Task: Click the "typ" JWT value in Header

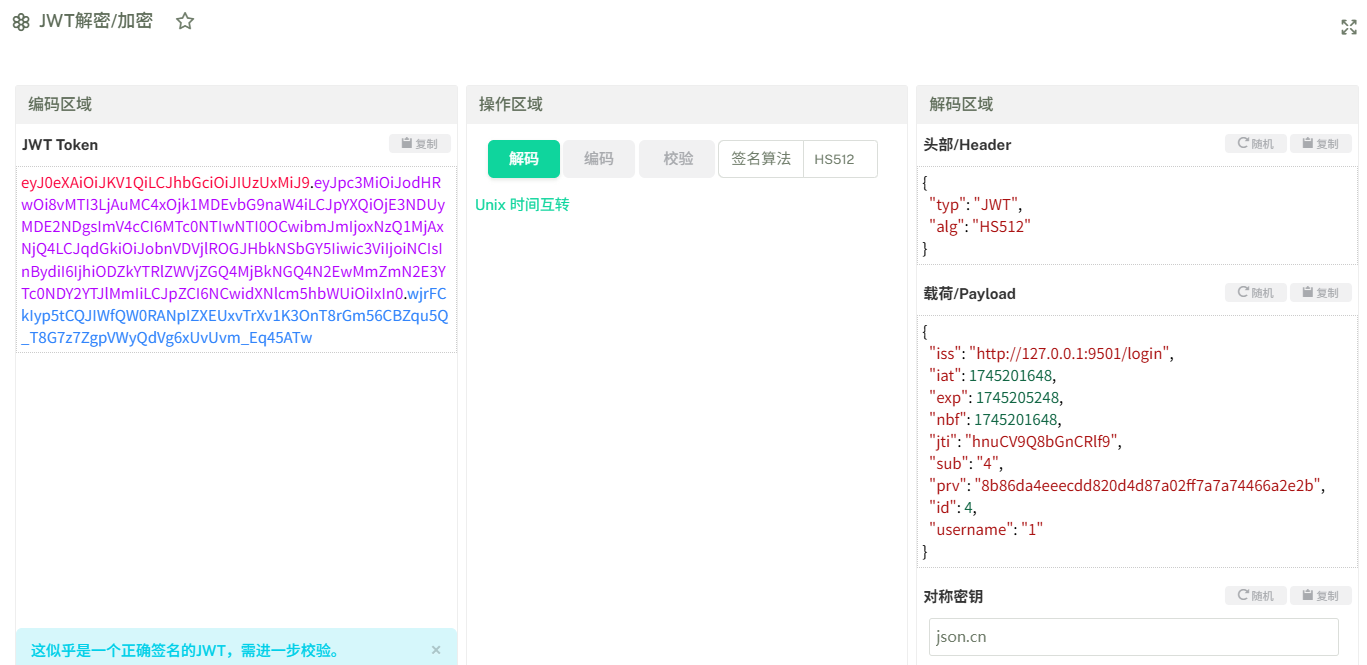Action: [995, 204]
